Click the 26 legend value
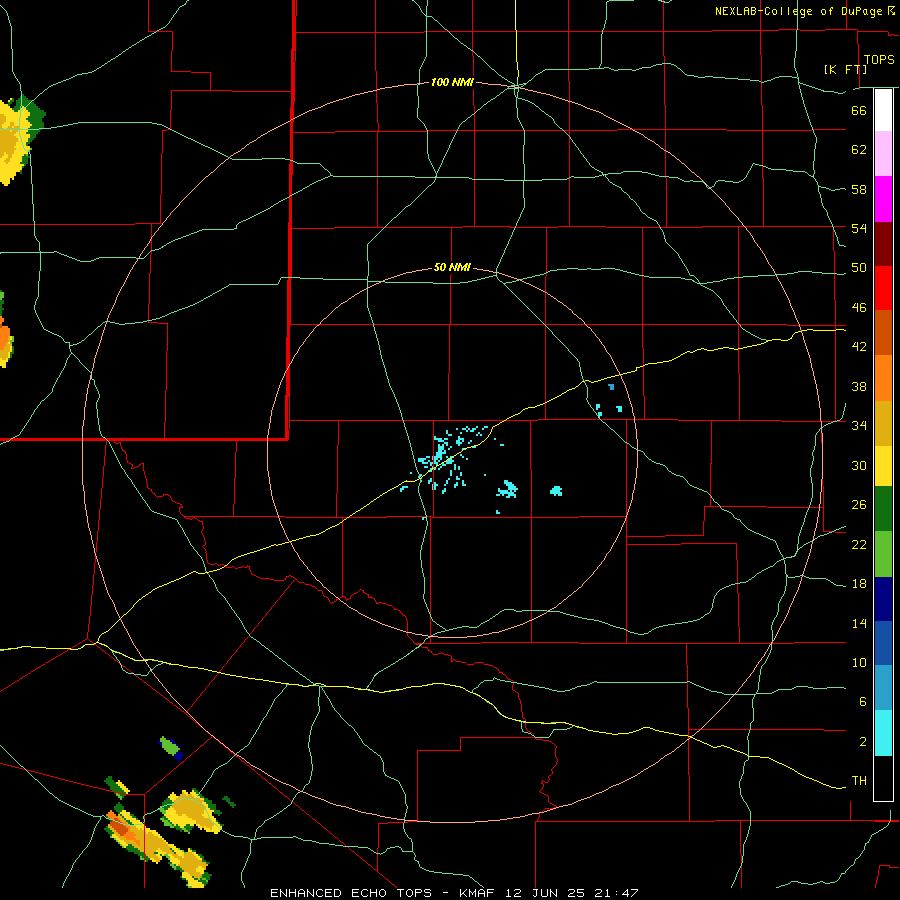900x900 pixels. pyautogui.click(x=859, y=505)
